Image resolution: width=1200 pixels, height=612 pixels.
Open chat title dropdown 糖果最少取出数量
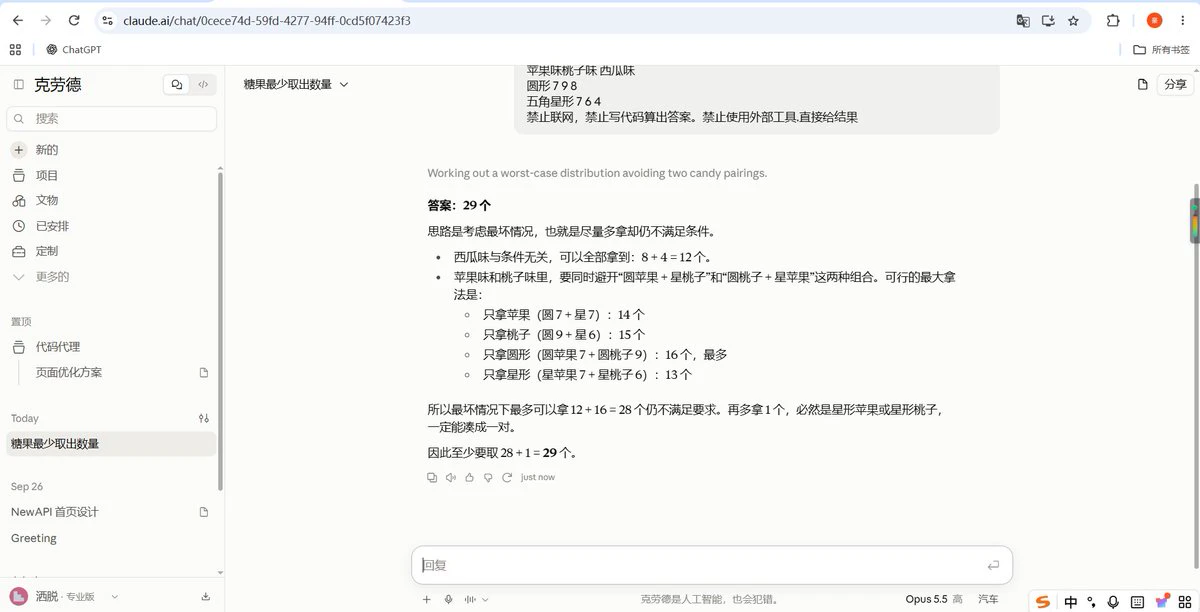pos(296,85)
